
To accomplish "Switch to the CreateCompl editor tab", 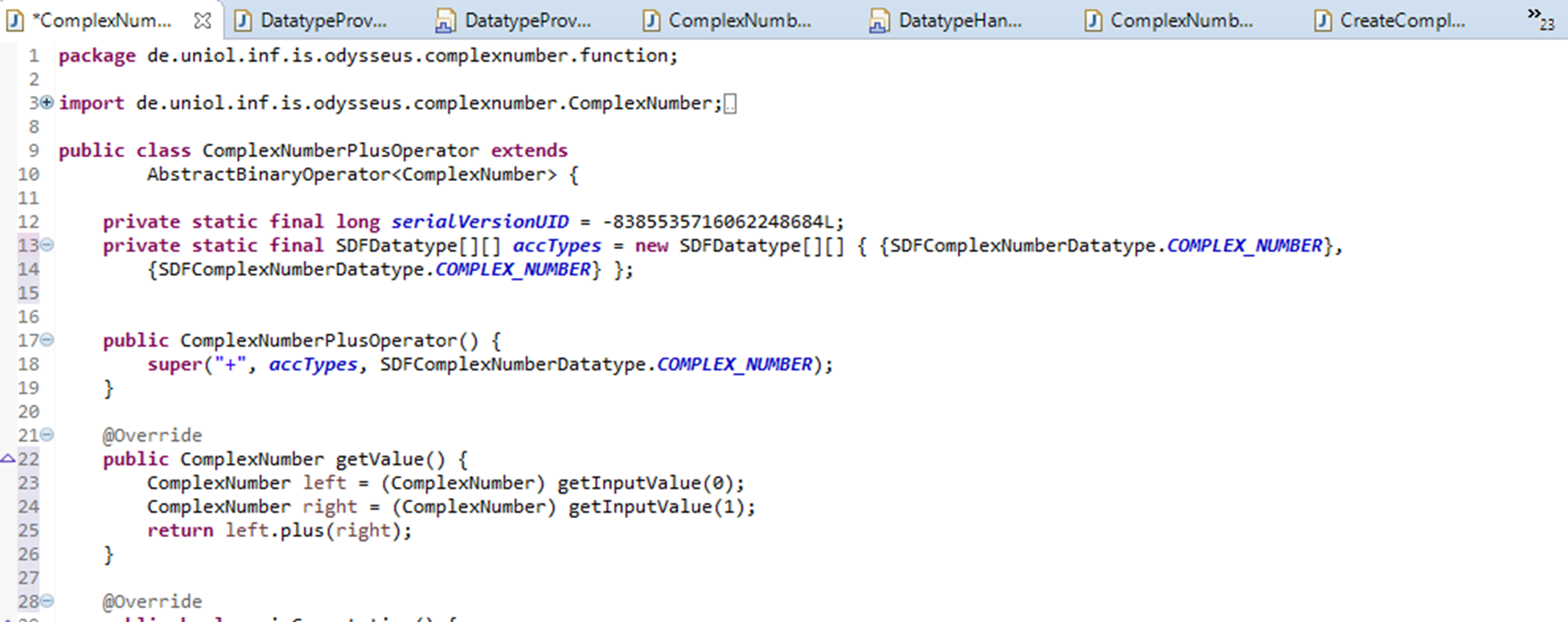I will pos(1401,21).
